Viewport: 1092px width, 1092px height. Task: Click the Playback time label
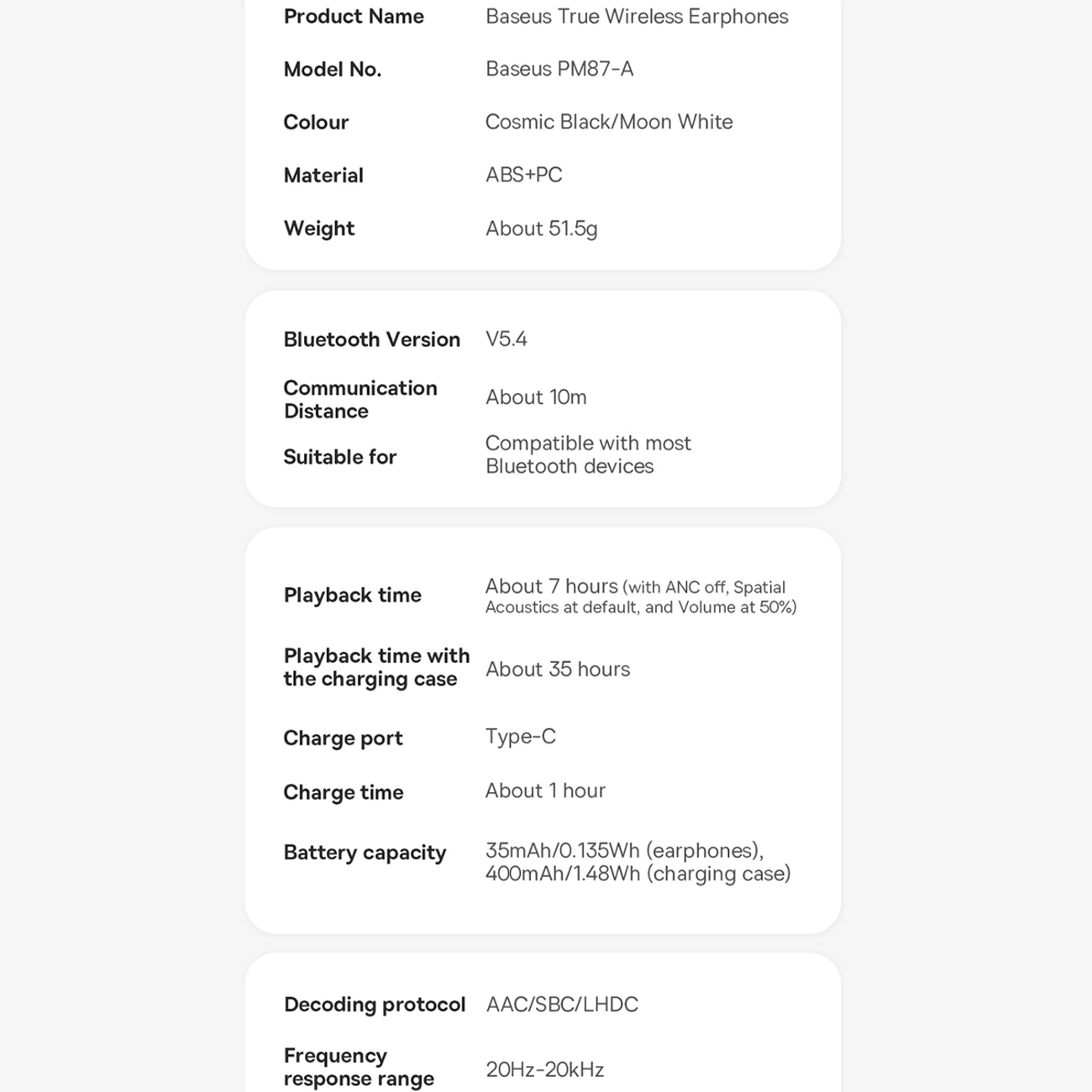[x=353, y=595]
